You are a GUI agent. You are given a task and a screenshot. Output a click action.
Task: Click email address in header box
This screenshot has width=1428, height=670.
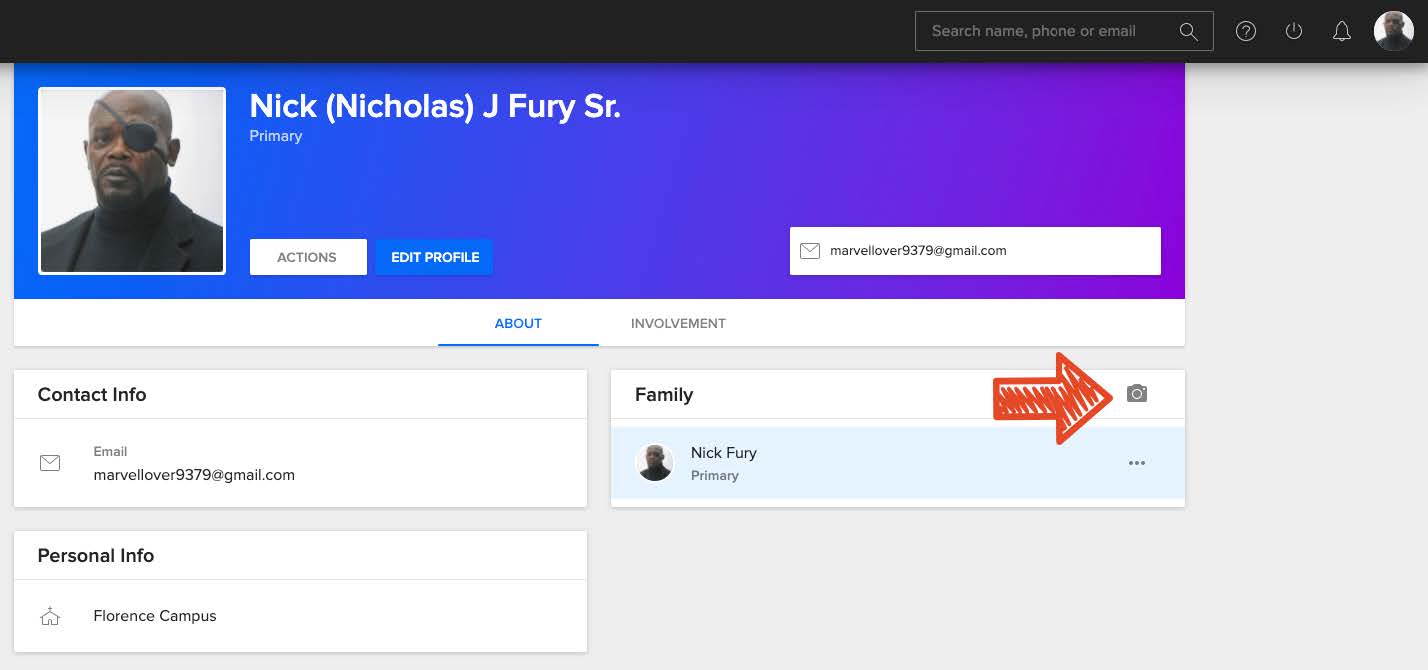click(918, 251)
